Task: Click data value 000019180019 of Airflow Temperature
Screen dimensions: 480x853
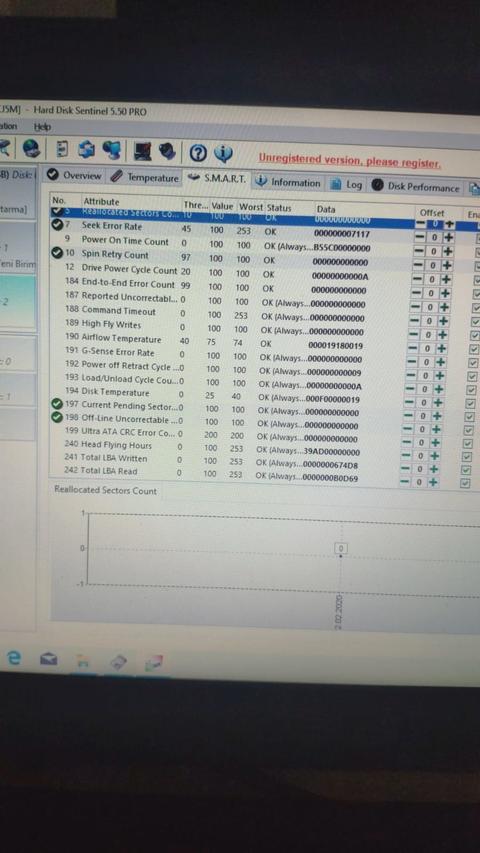Action: [x=335, y=345]
